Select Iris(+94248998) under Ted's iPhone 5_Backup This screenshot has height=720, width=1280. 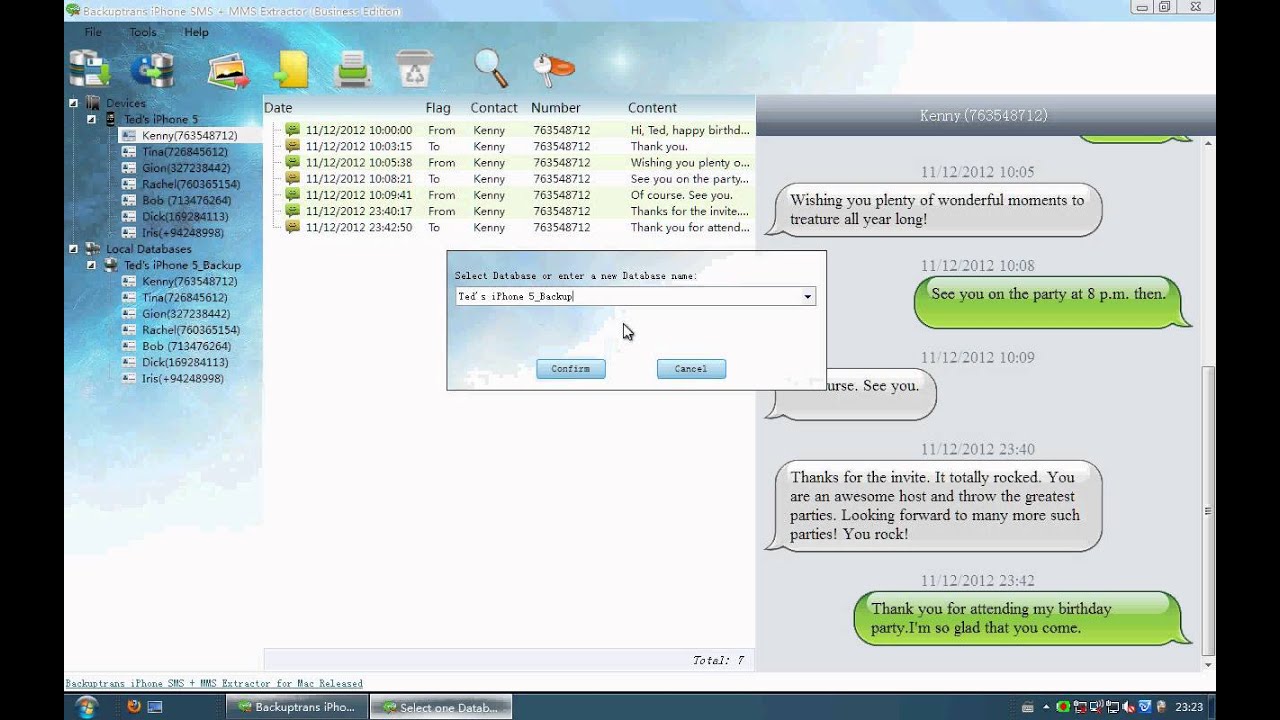tap(183, 378)
